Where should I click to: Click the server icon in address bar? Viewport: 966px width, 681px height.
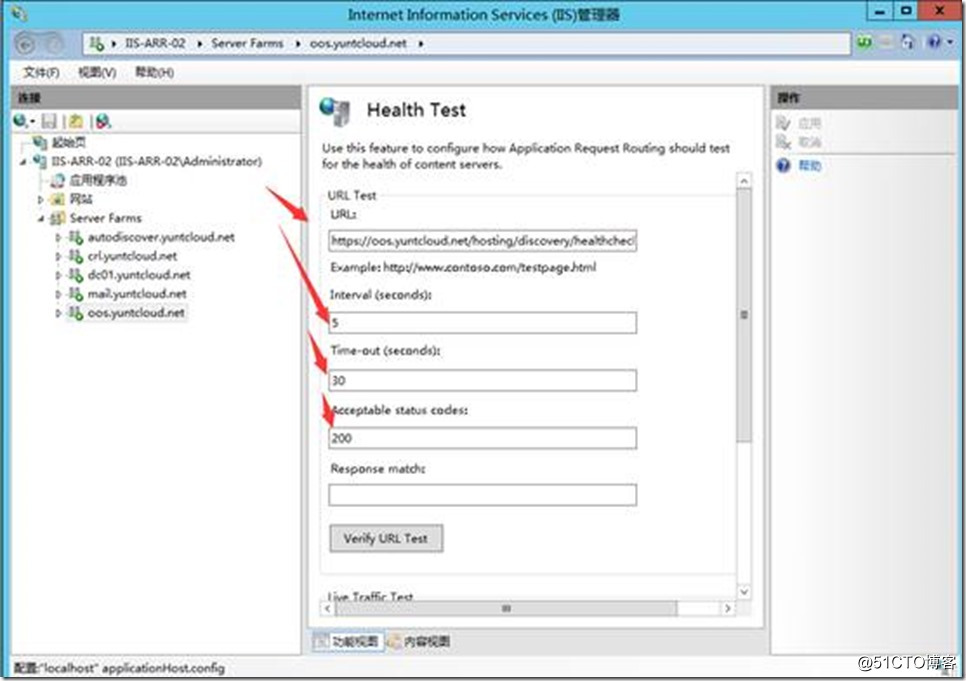(97, 43)
